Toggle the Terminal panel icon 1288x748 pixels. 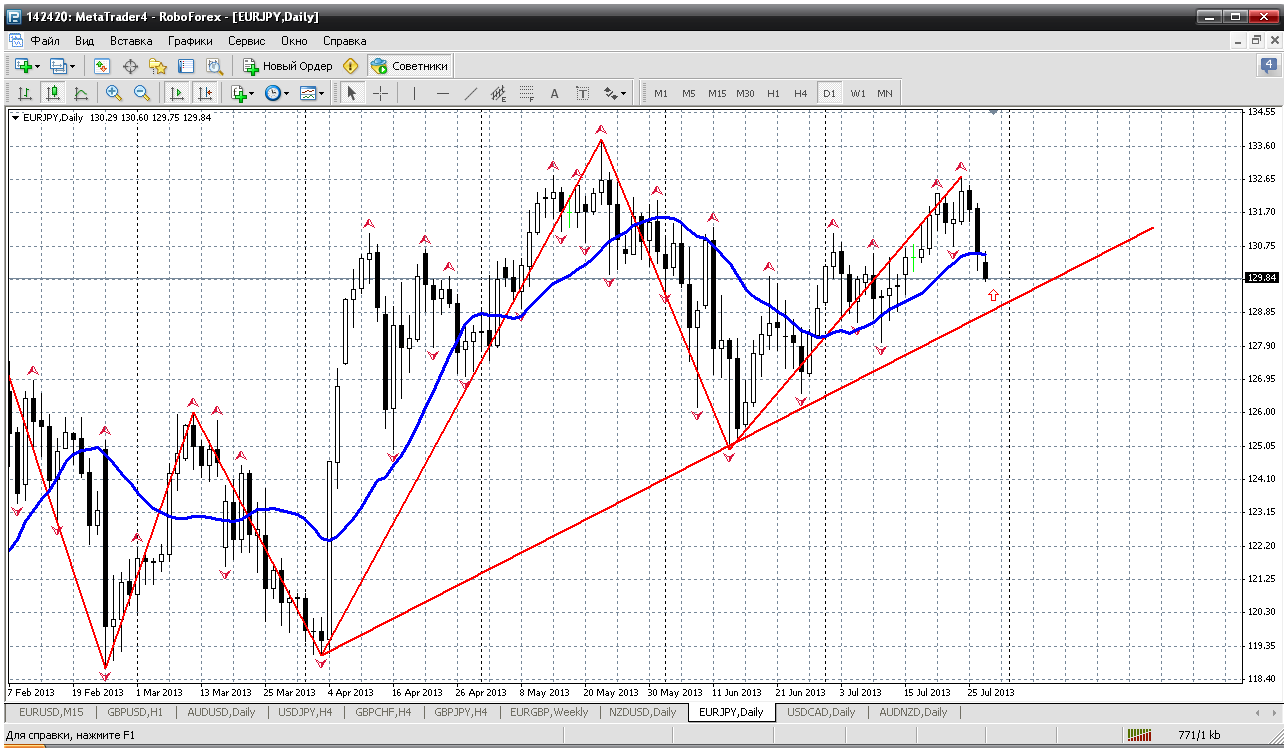(x=186, y=66)
